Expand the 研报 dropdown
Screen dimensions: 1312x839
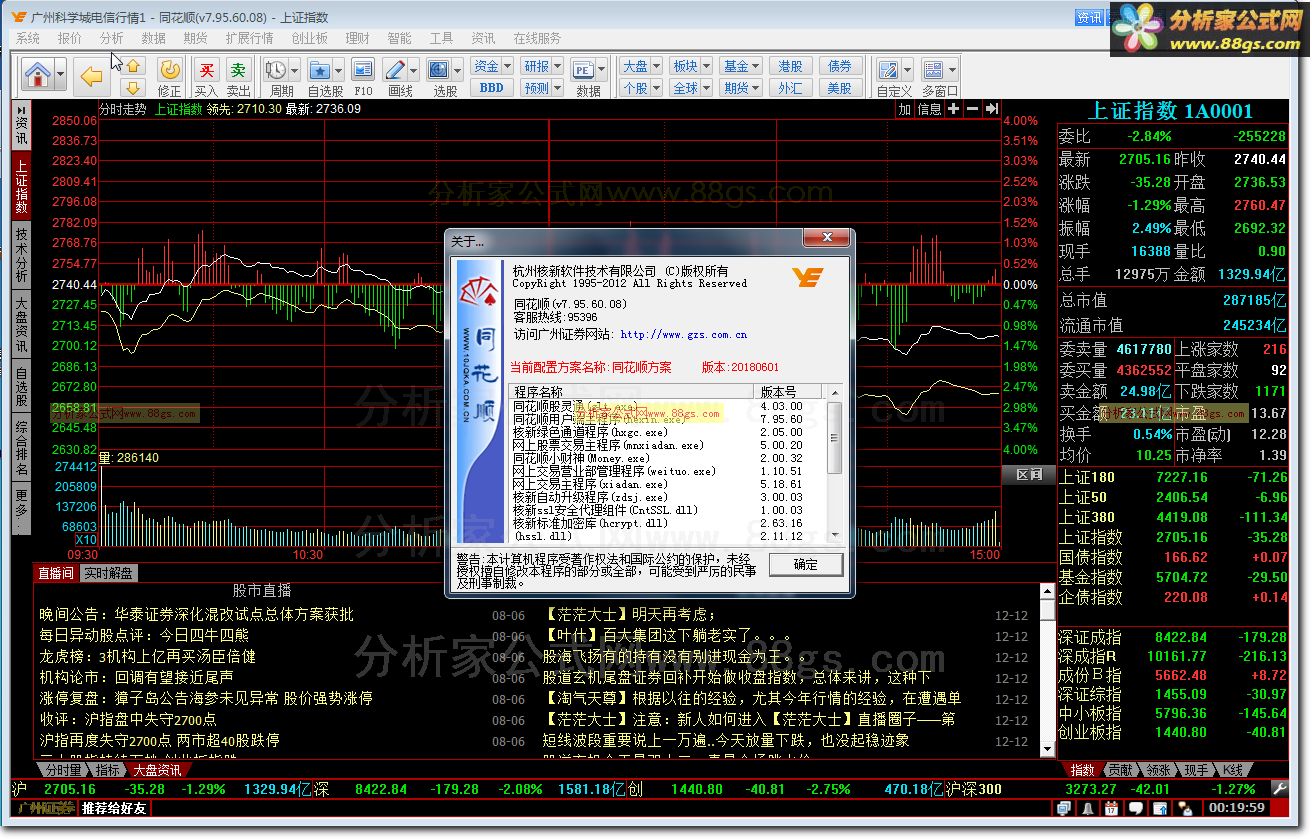pyautogui.click(x=558, y=66)
